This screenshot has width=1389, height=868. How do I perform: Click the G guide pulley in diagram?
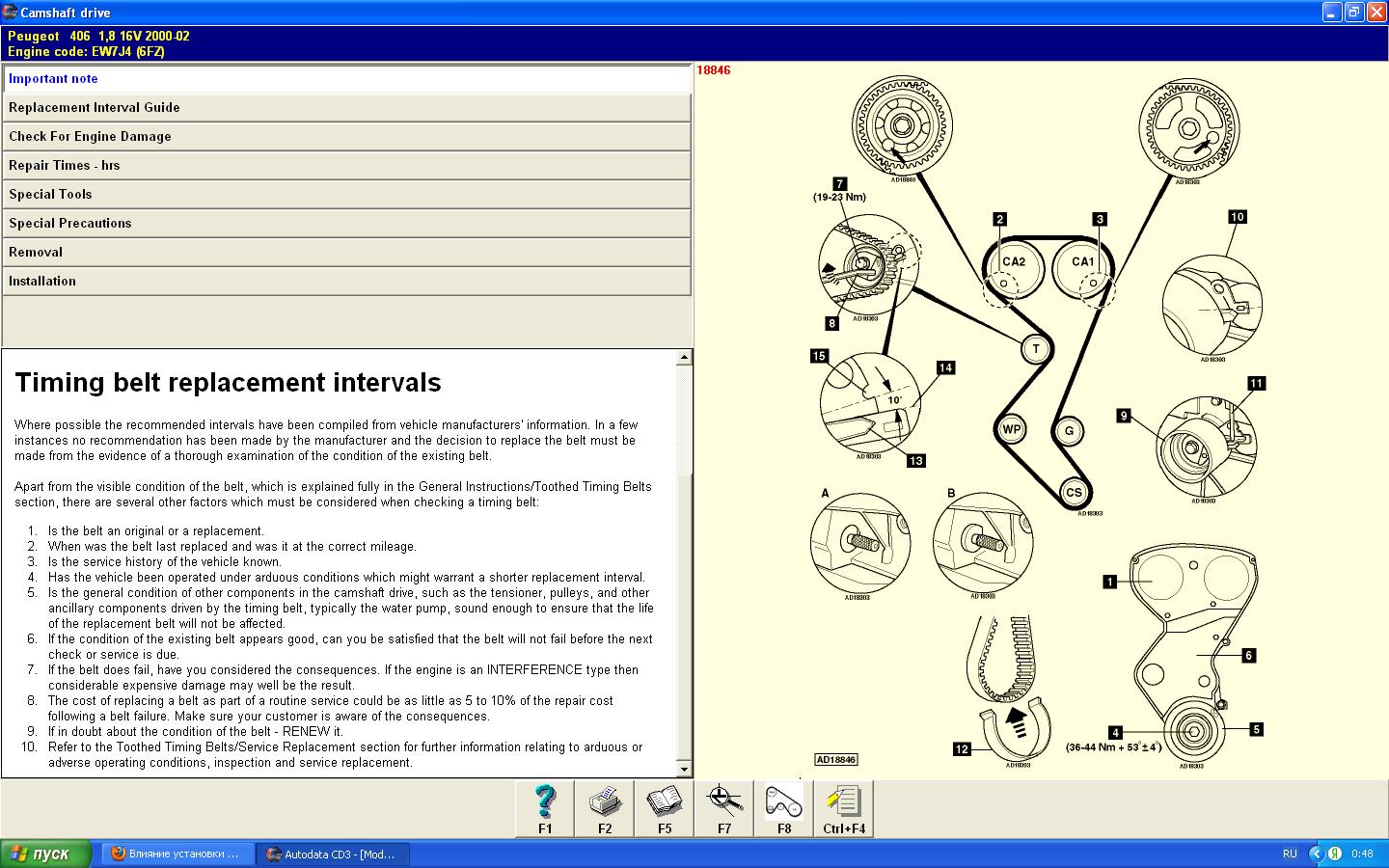(1069, 431)
